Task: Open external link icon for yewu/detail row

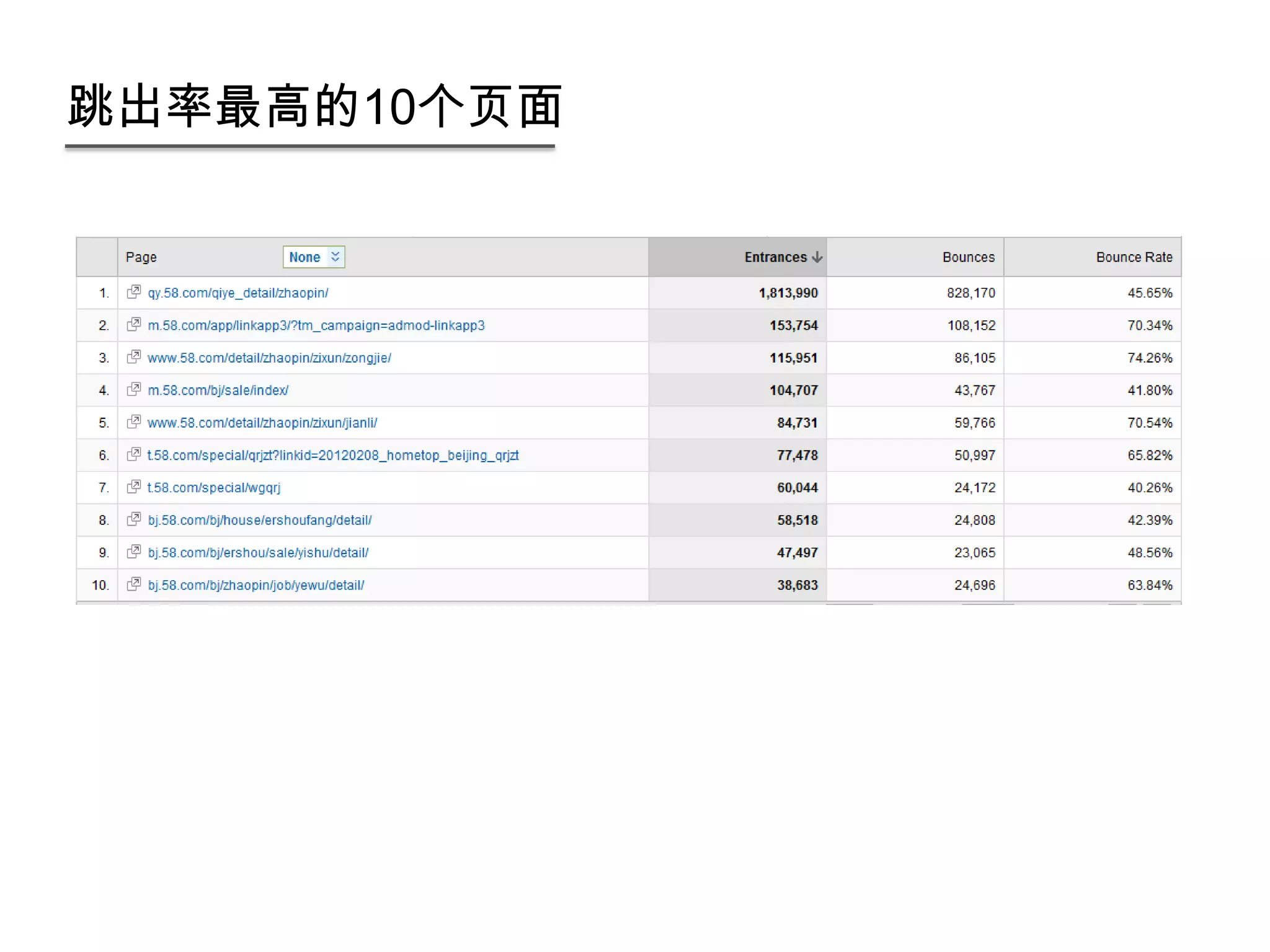Action: [134, 584]
